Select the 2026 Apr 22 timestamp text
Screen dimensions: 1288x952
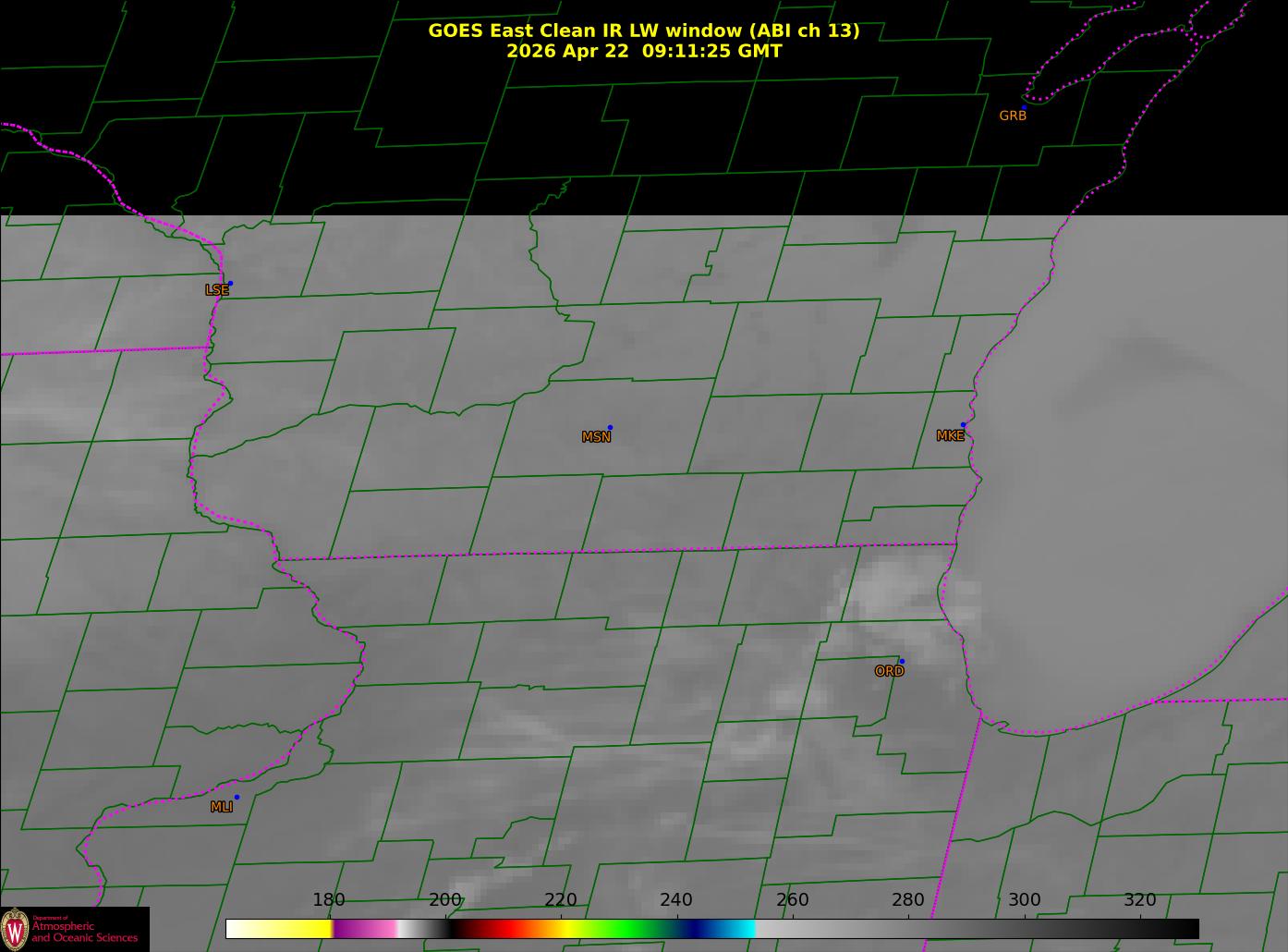(643, 51)
